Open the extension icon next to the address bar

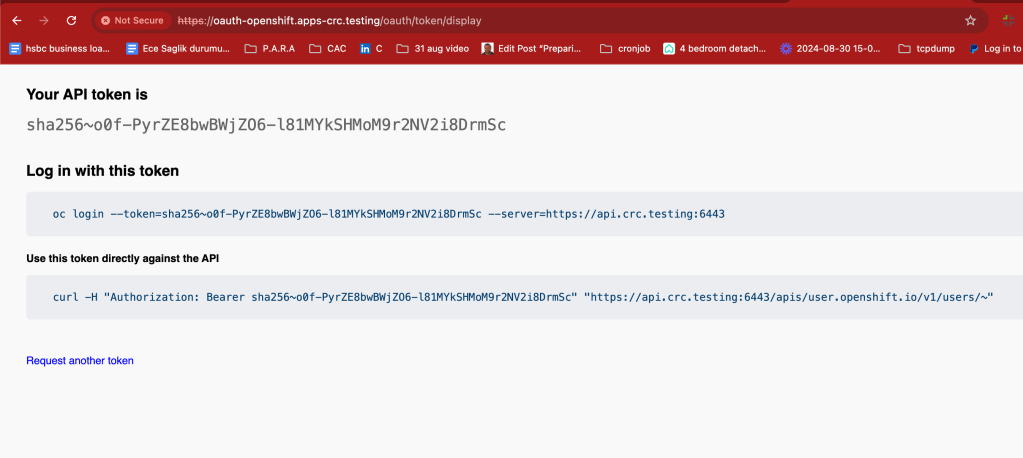(x=1009, y=20)
